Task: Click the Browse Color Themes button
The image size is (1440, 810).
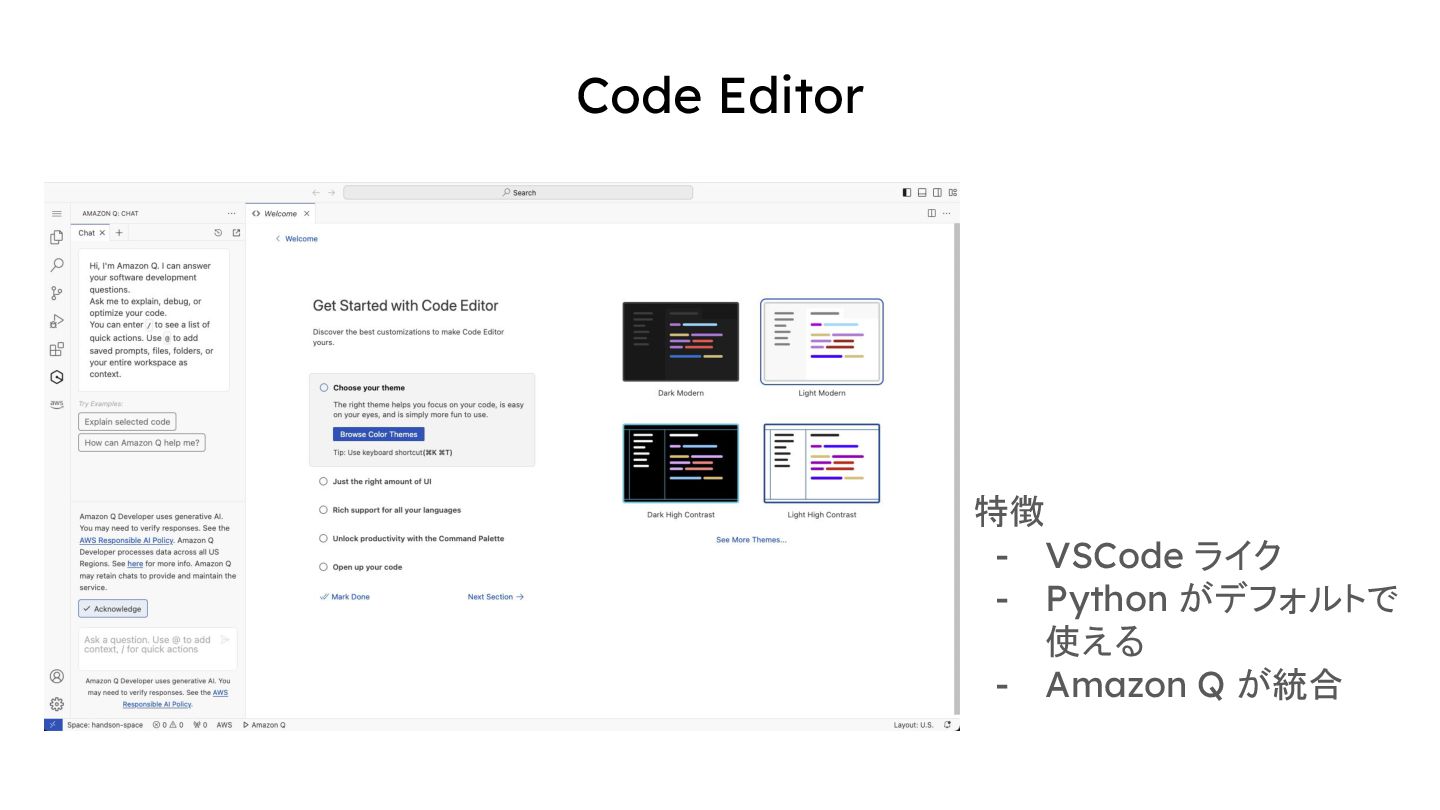Action: point(379,434)
